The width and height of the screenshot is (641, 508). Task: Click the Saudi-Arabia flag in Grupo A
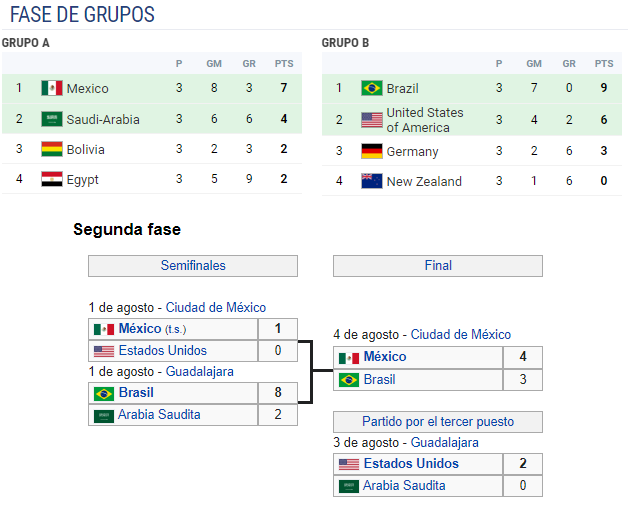[x=52, y=119]
